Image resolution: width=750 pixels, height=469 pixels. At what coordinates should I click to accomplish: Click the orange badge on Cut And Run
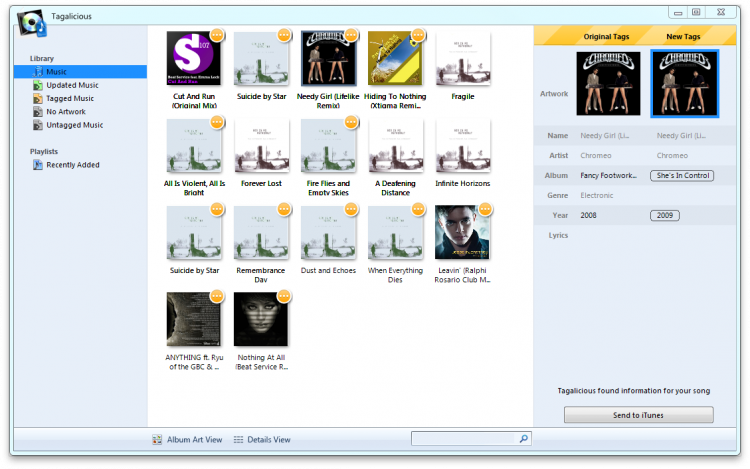217,35
